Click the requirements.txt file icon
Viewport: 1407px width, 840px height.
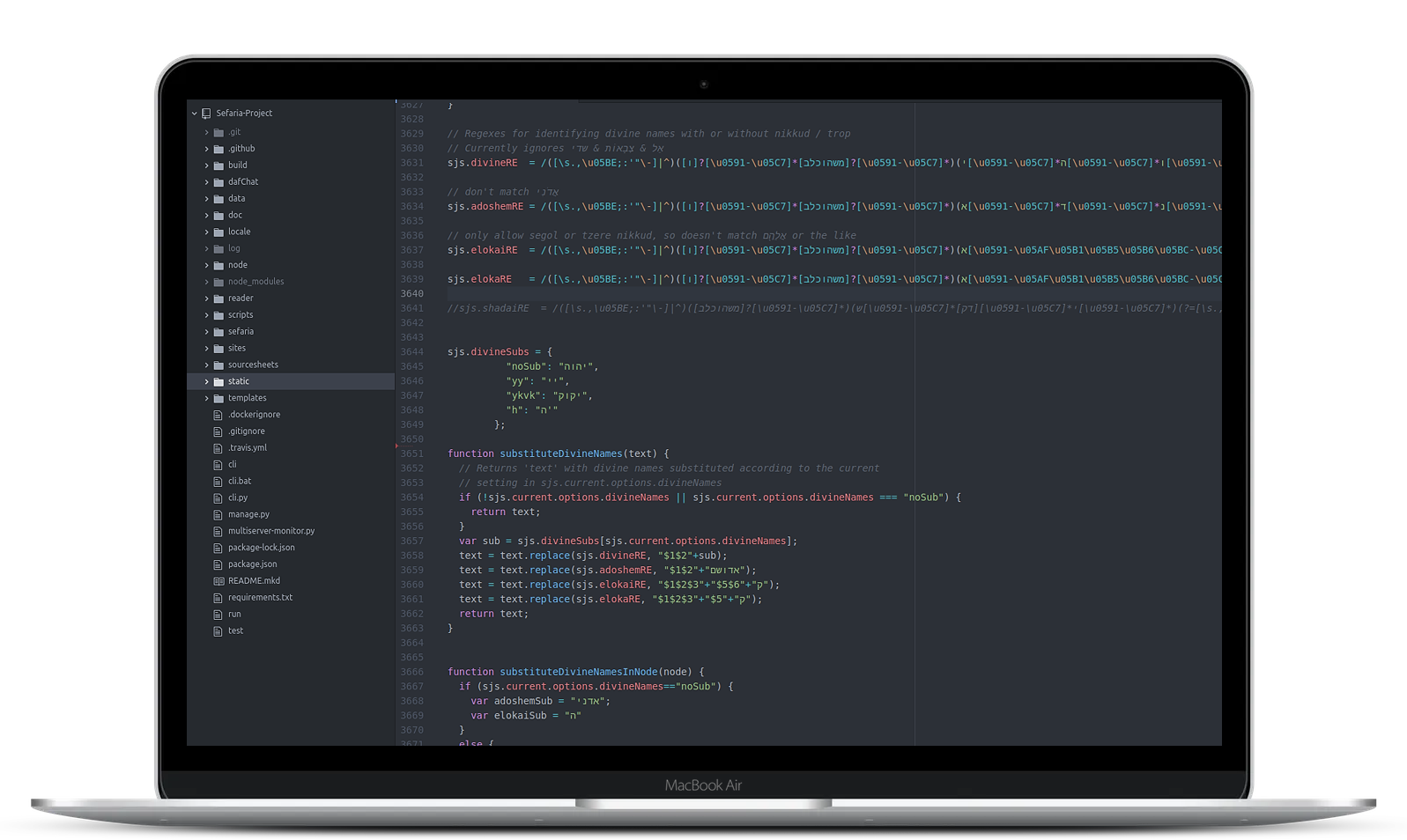pyautogui.click(x=218, y=598)
